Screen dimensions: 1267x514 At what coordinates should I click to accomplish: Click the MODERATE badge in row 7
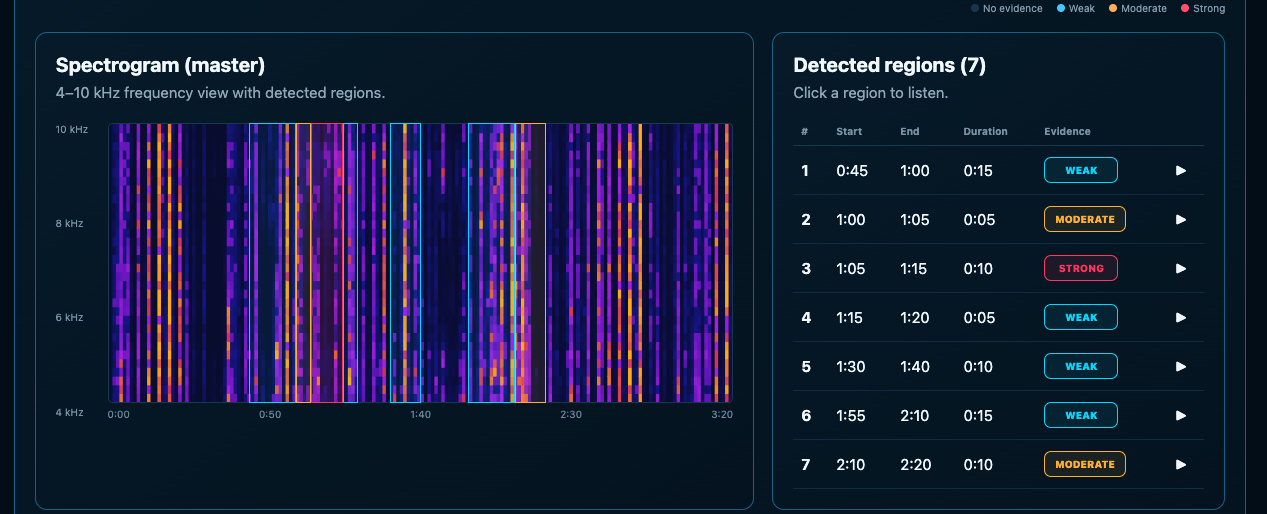pos(1085,464)
